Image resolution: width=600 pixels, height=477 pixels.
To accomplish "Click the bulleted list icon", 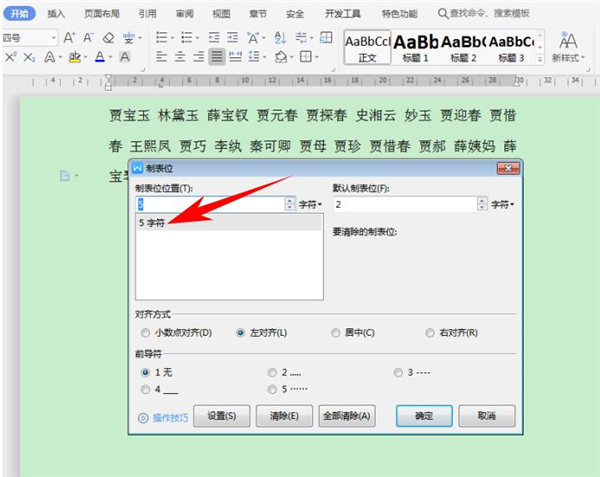I will [161, 37].
